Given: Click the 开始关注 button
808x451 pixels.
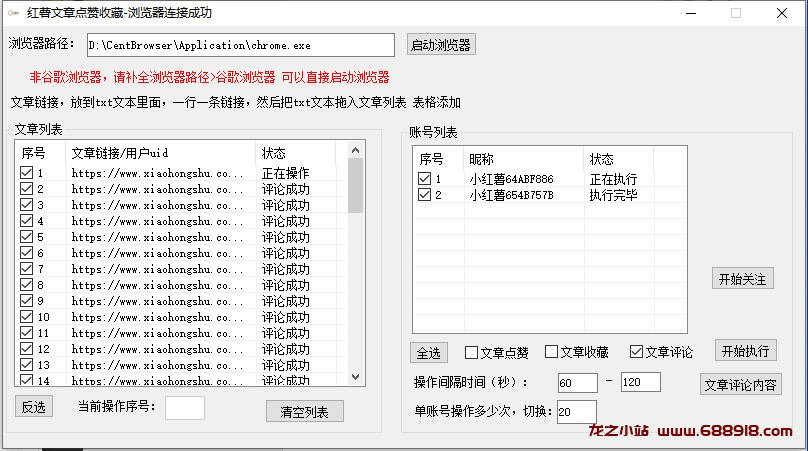Looking at the screenshot, I should (743, 279).
